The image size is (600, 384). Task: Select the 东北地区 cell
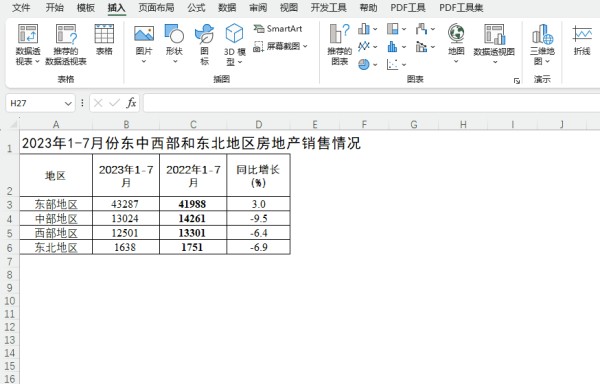[56, 247]
